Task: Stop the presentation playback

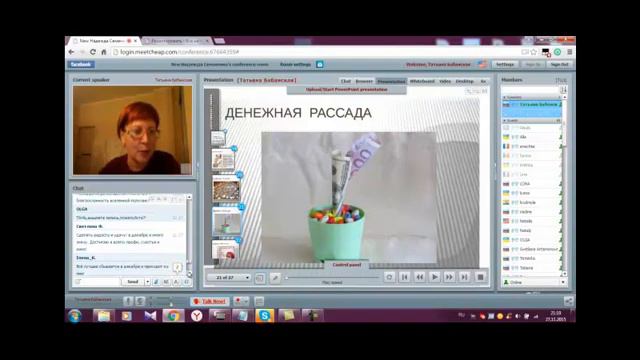Action: point(480,277)
